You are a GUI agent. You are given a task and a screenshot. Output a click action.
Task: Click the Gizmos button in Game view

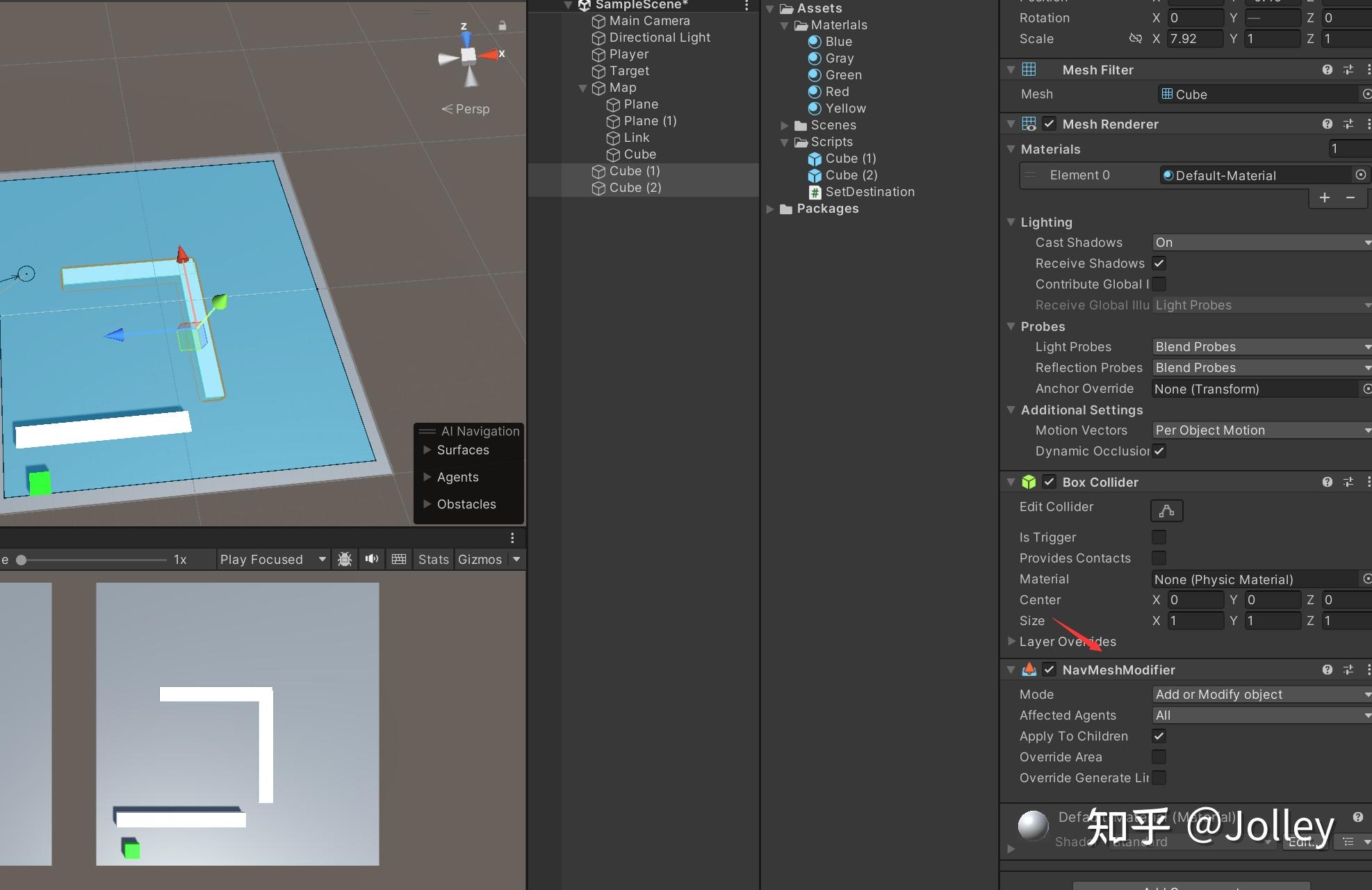(480, 559)
